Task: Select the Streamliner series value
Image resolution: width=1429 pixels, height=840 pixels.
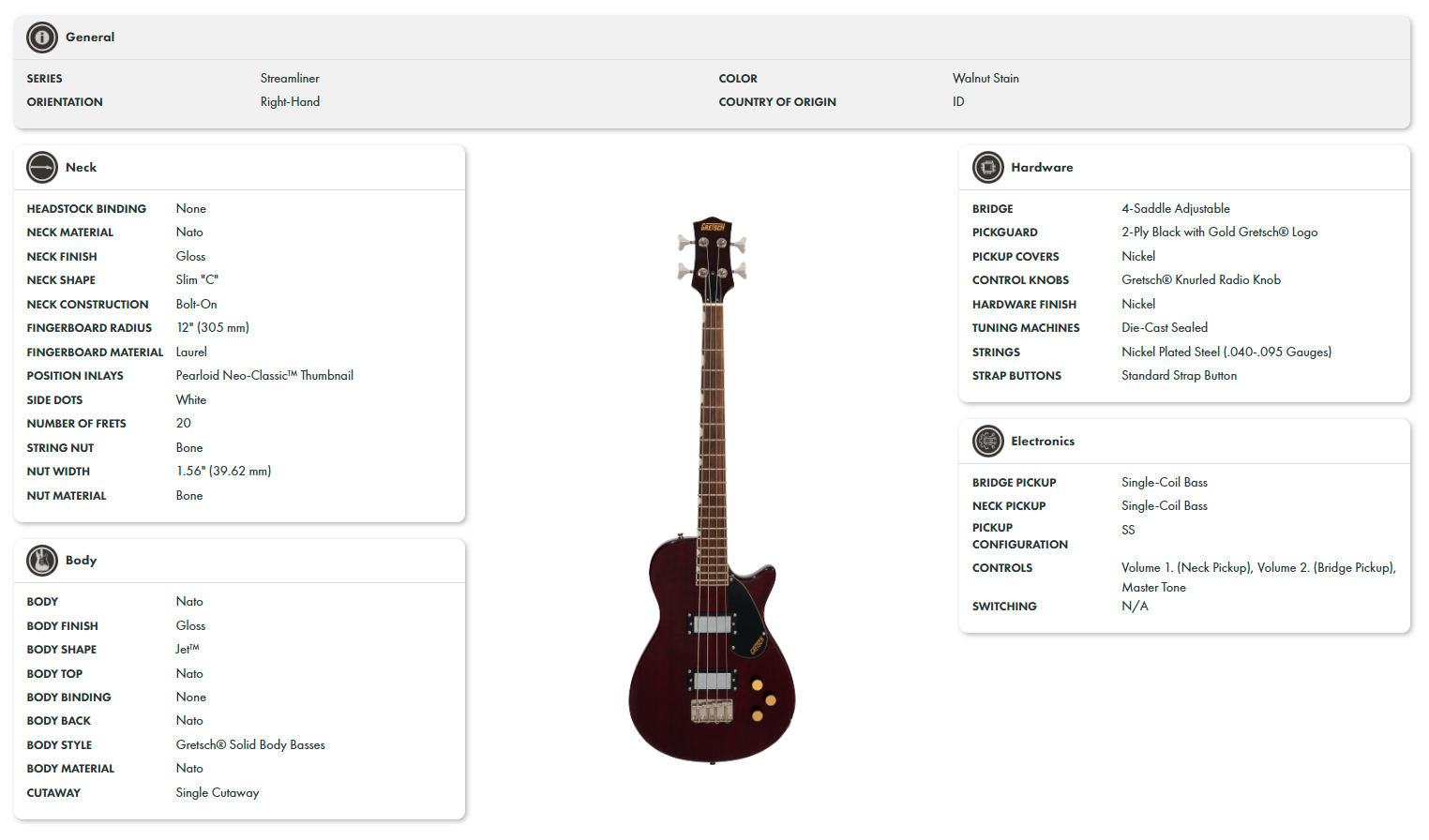Action: pos(290,79)
